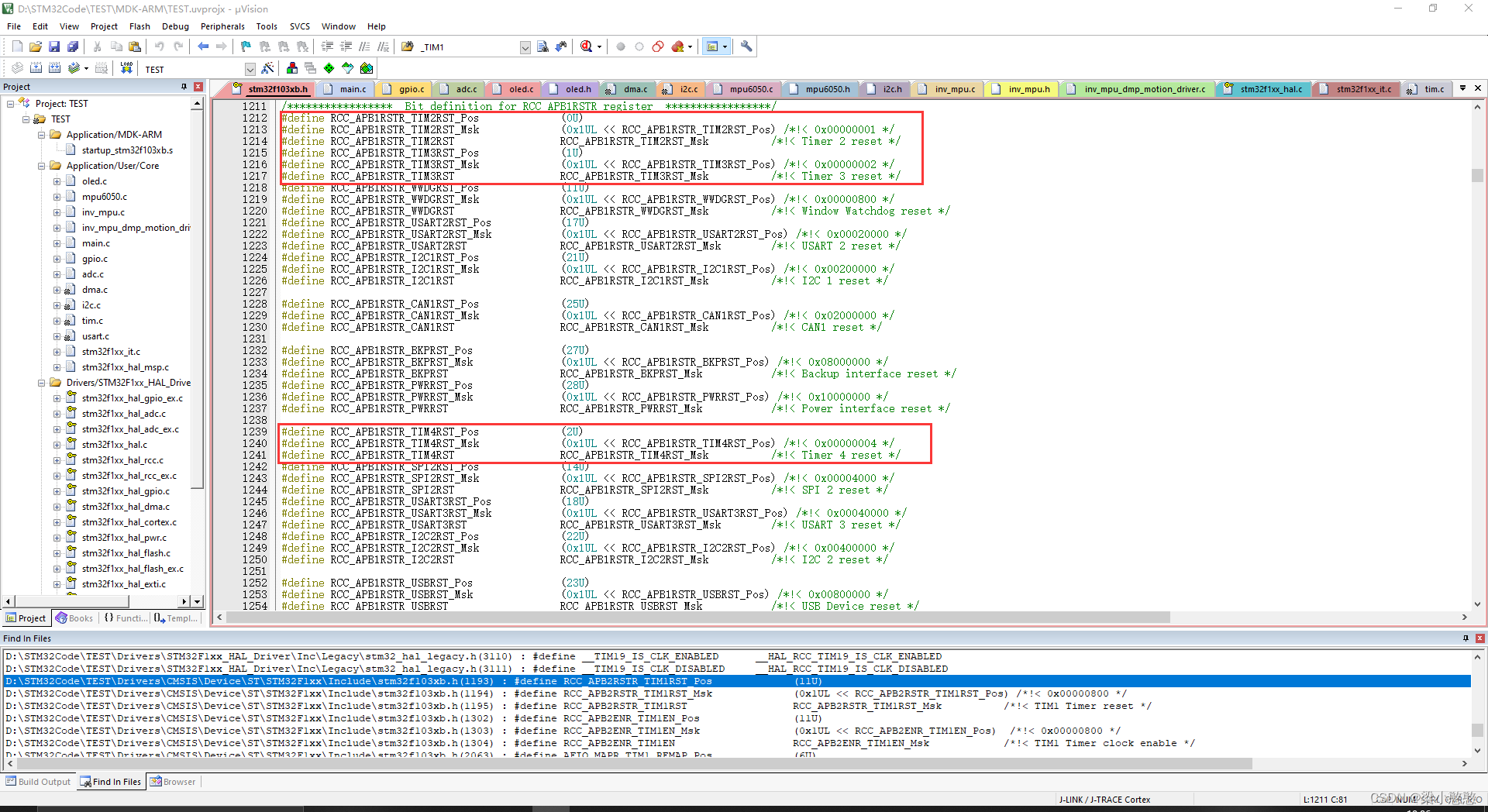Download to flash LOAD icon

click(x=126, y=68)
